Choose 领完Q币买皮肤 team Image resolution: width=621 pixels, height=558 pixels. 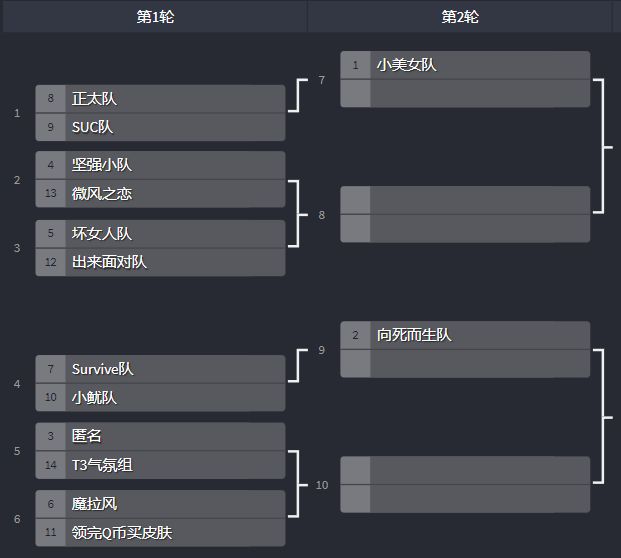click(x=160, y=533)
